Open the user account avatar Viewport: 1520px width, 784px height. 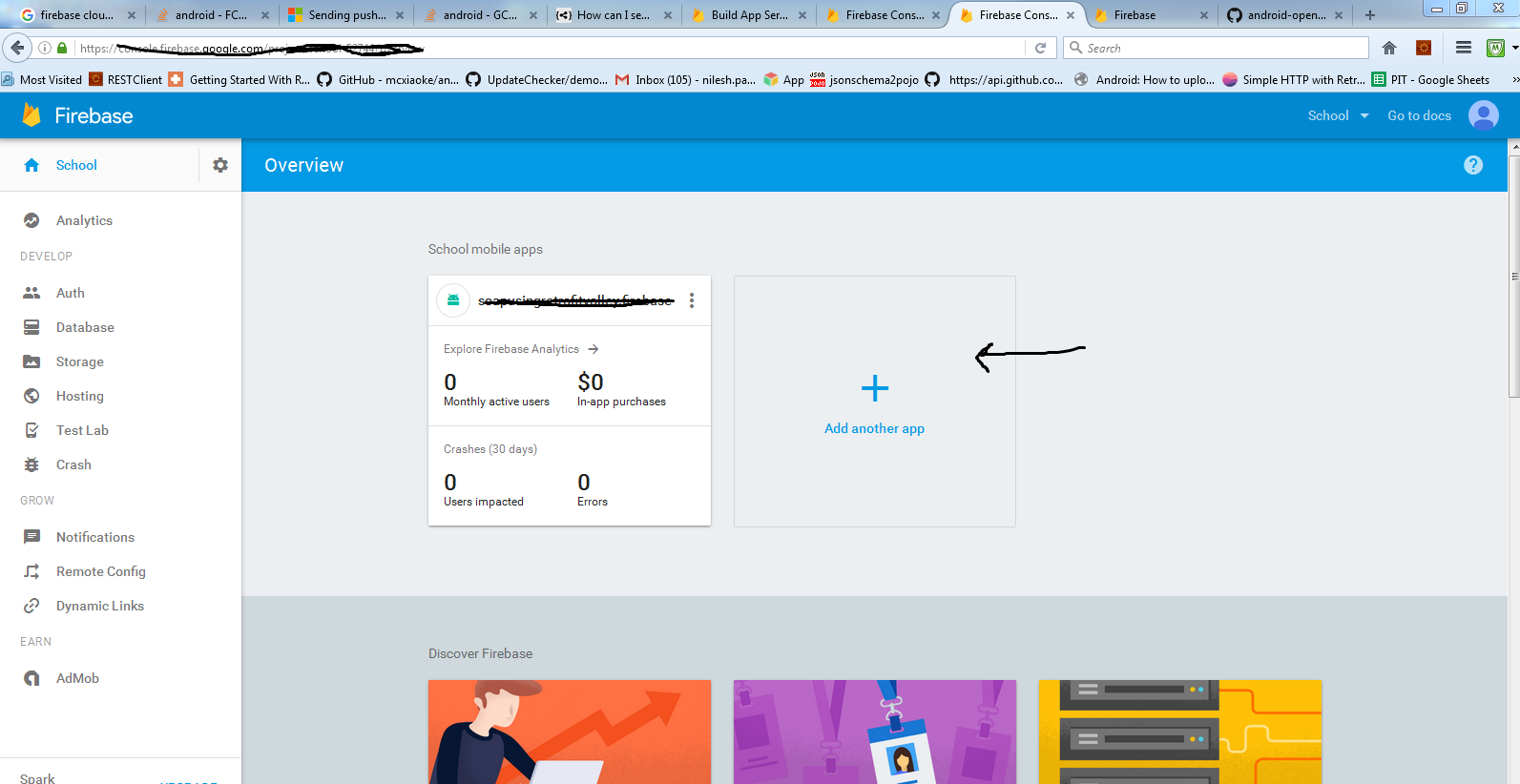click(x=1484, y=115)
